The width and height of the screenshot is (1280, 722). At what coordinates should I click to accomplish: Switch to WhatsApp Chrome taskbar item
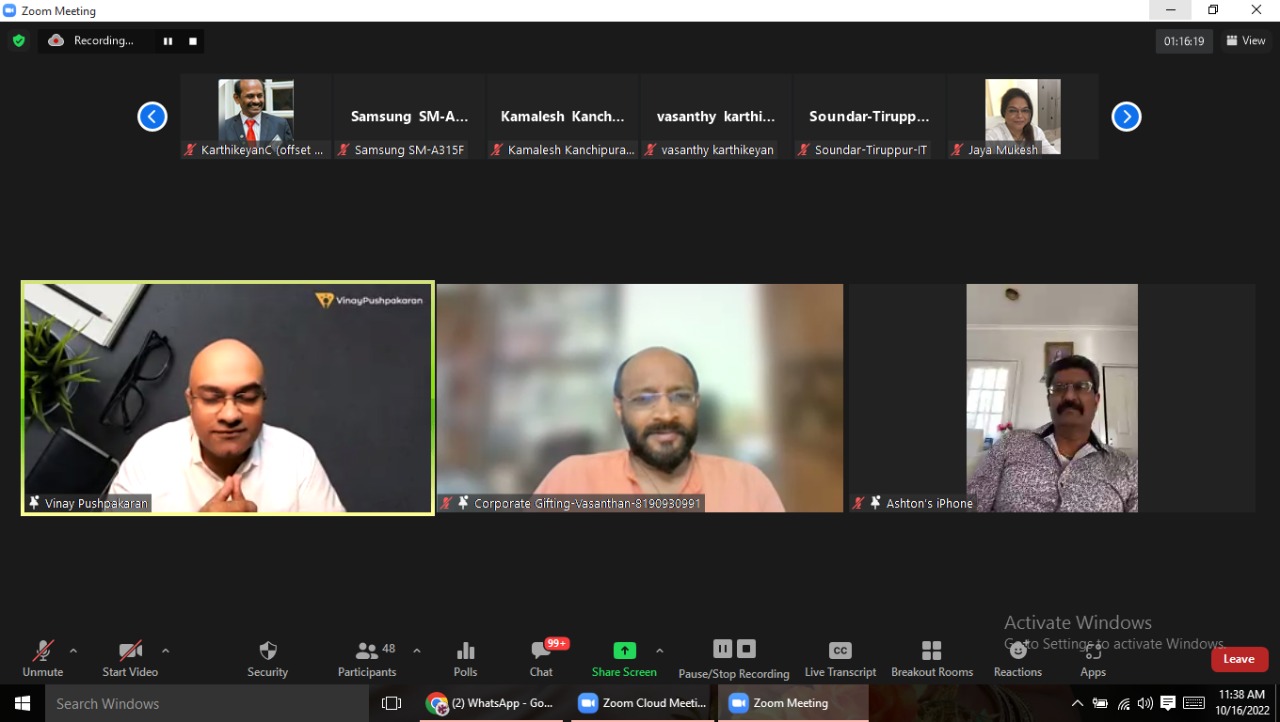490,703
